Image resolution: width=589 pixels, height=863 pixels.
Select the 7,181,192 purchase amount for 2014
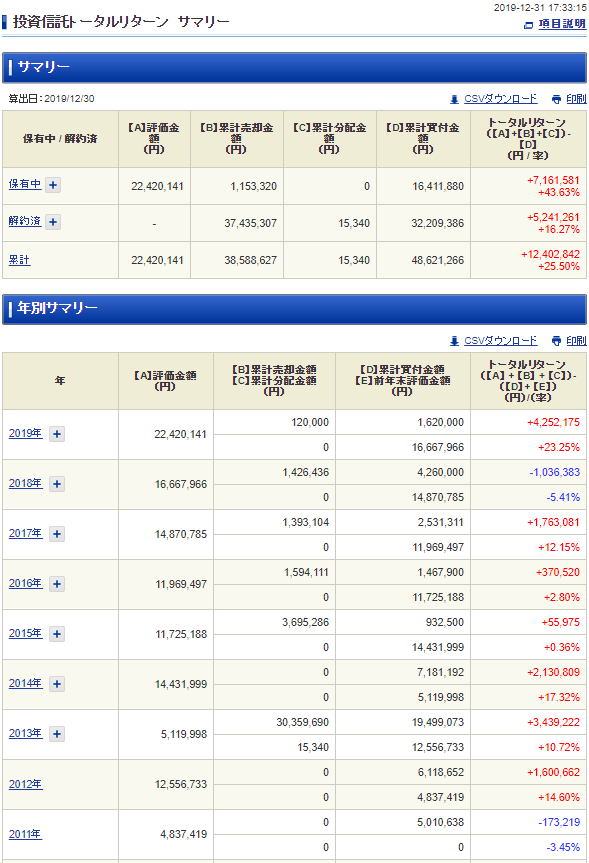440,672
